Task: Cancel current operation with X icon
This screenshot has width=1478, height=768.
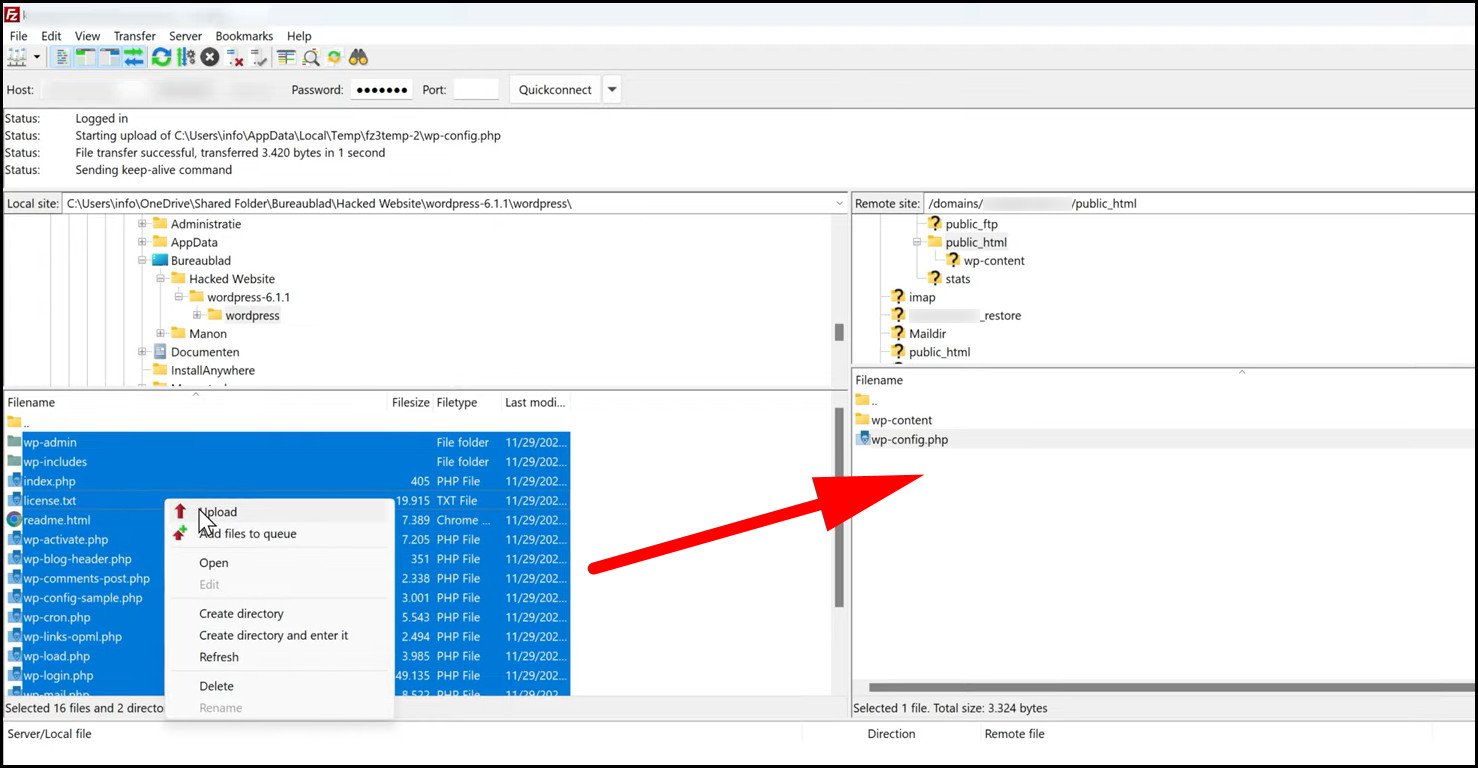Action: click(210, 57)
